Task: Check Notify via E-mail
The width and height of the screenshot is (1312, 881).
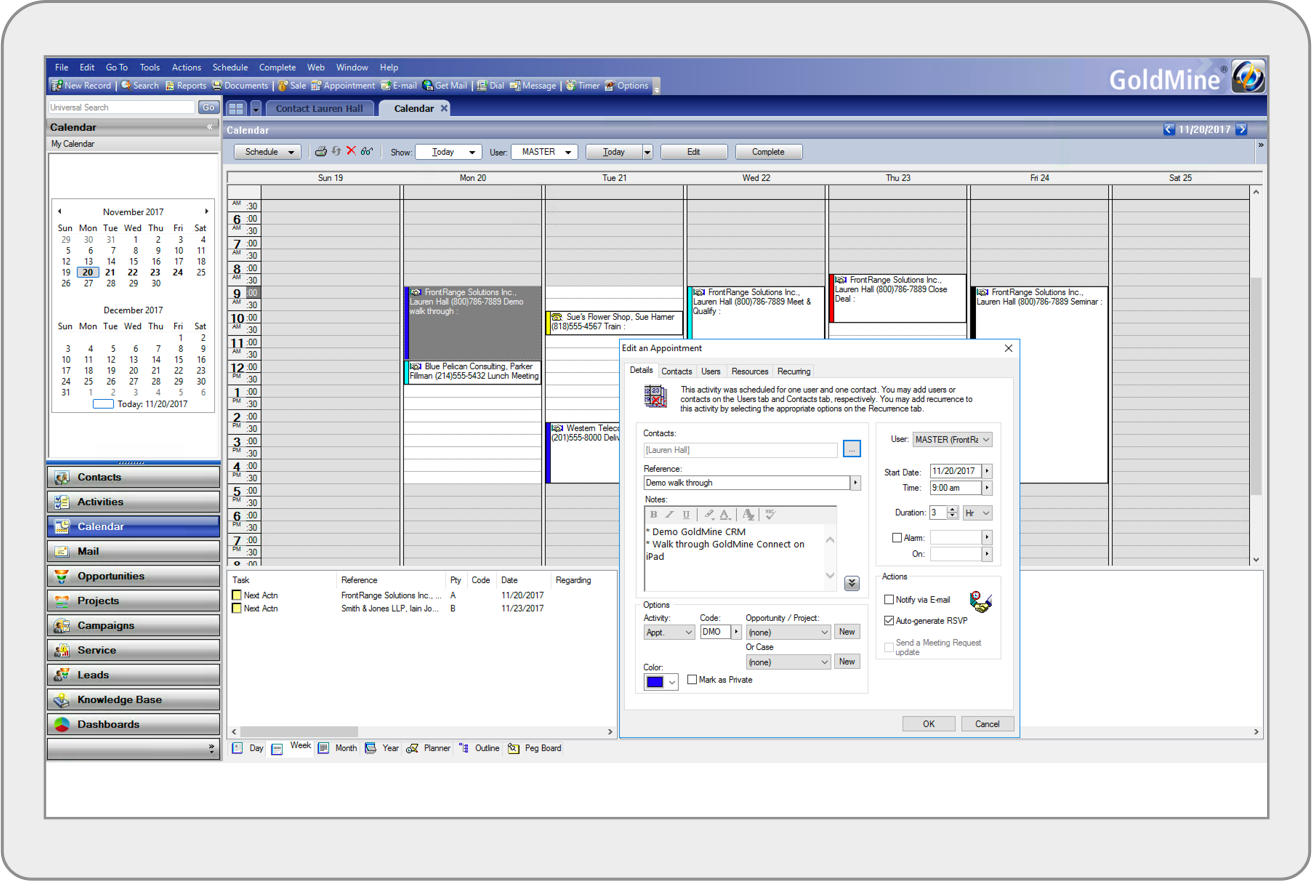Action: tap(889, 600)
